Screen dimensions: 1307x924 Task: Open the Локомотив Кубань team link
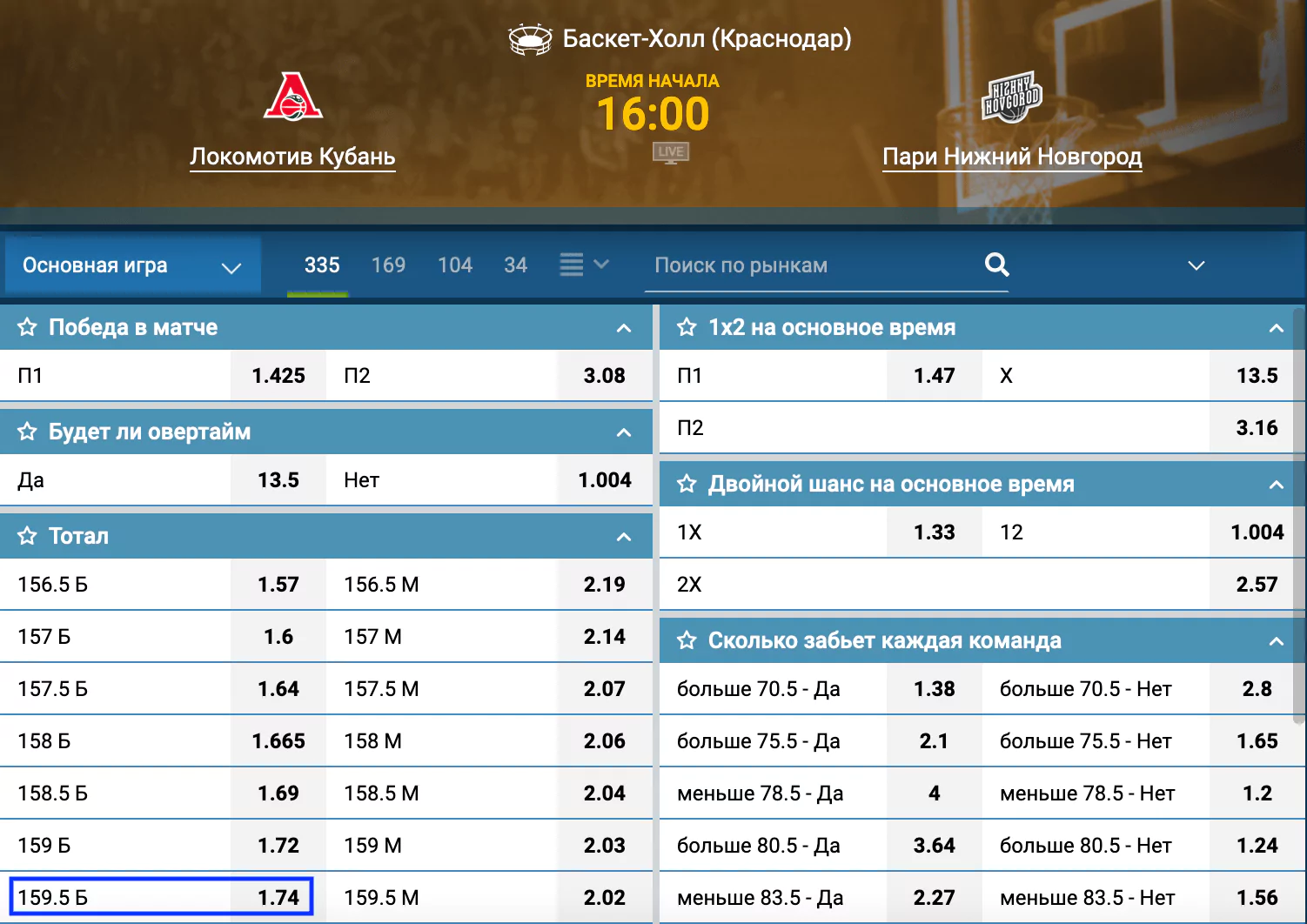[292, 157]
